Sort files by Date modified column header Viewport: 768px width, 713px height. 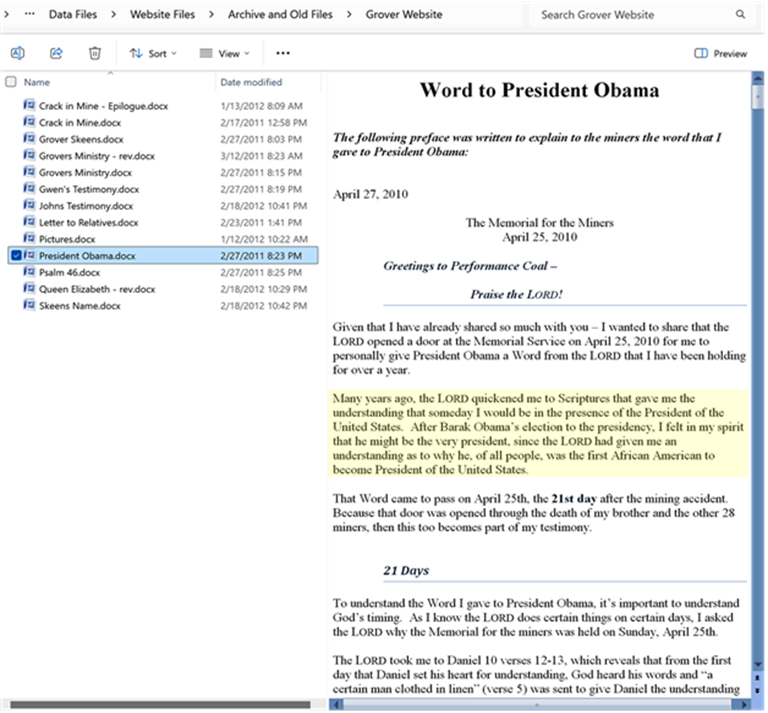point(251,82)
